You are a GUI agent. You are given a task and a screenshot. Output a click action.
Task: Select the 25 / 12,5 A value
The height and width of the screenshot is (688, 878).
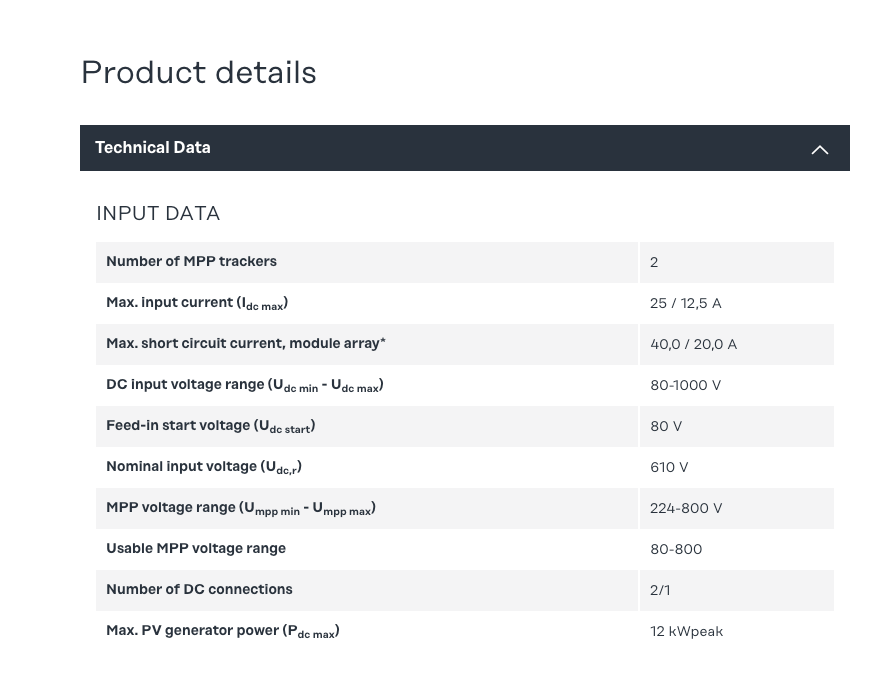(x=685, y=304)
